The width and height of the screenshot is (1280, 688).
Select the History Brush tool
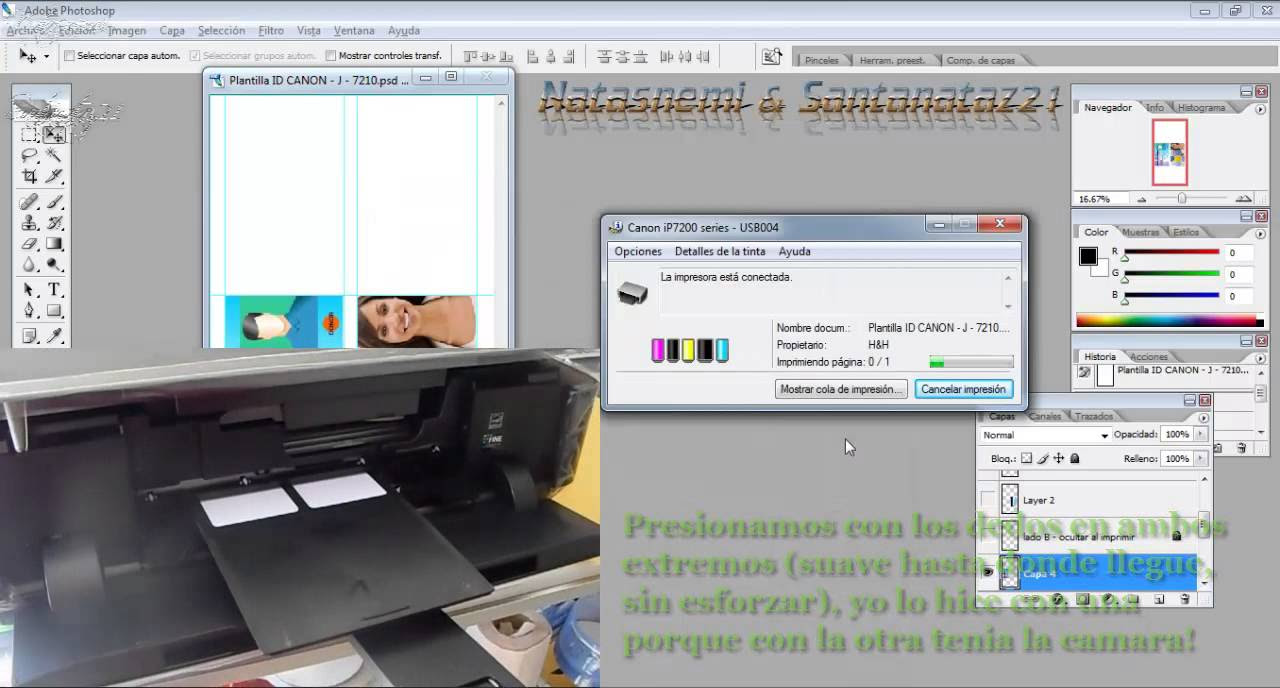(x=54, y=223)
